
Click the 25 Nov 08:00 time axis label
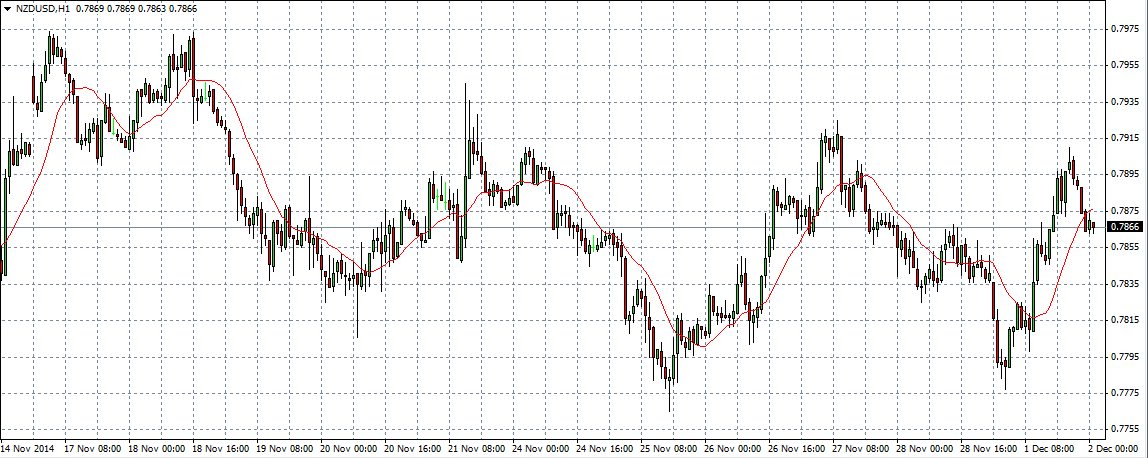667,449
